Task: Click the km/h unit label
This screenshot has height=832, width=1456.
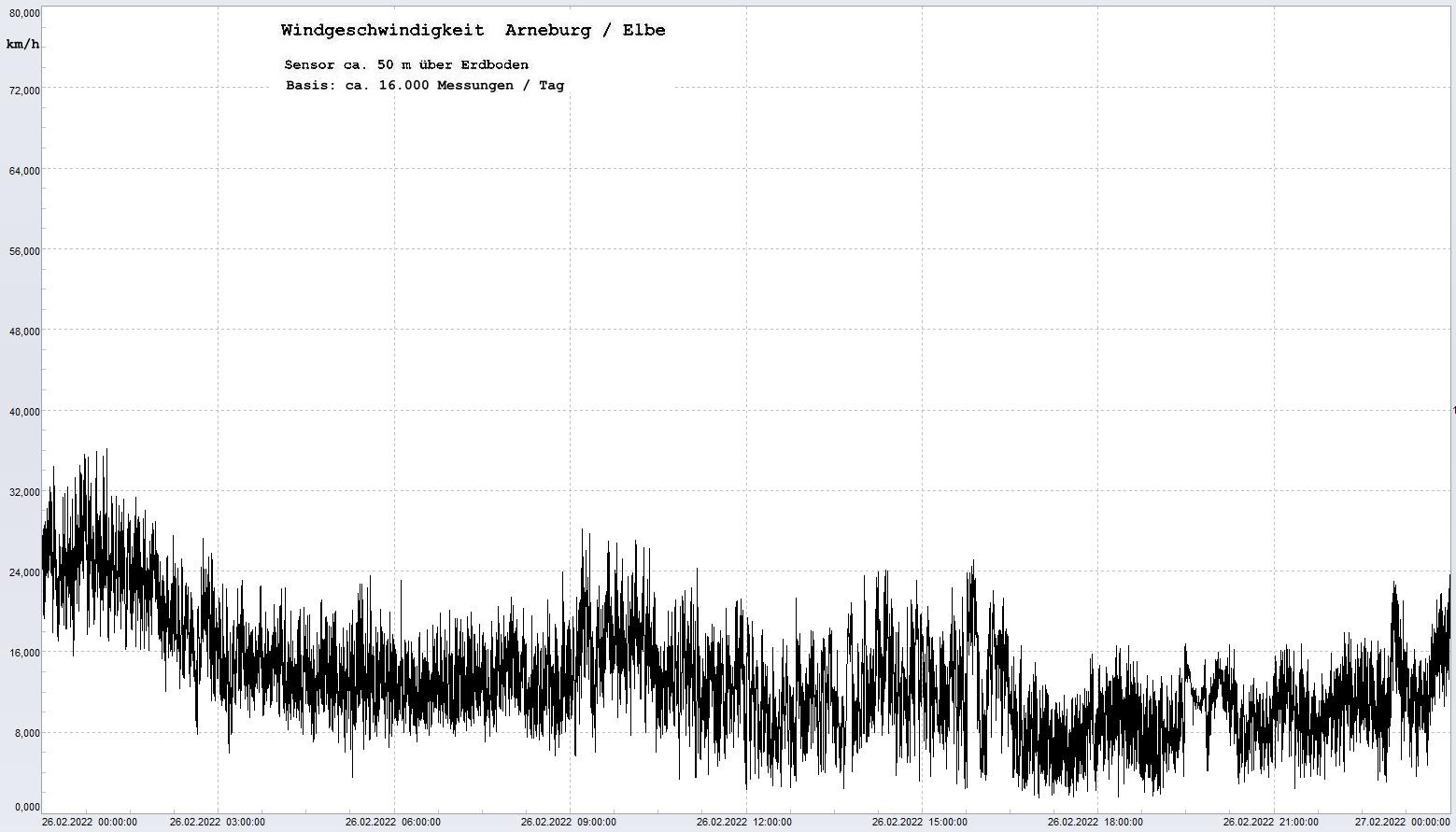Action: (x=22, y=44)
